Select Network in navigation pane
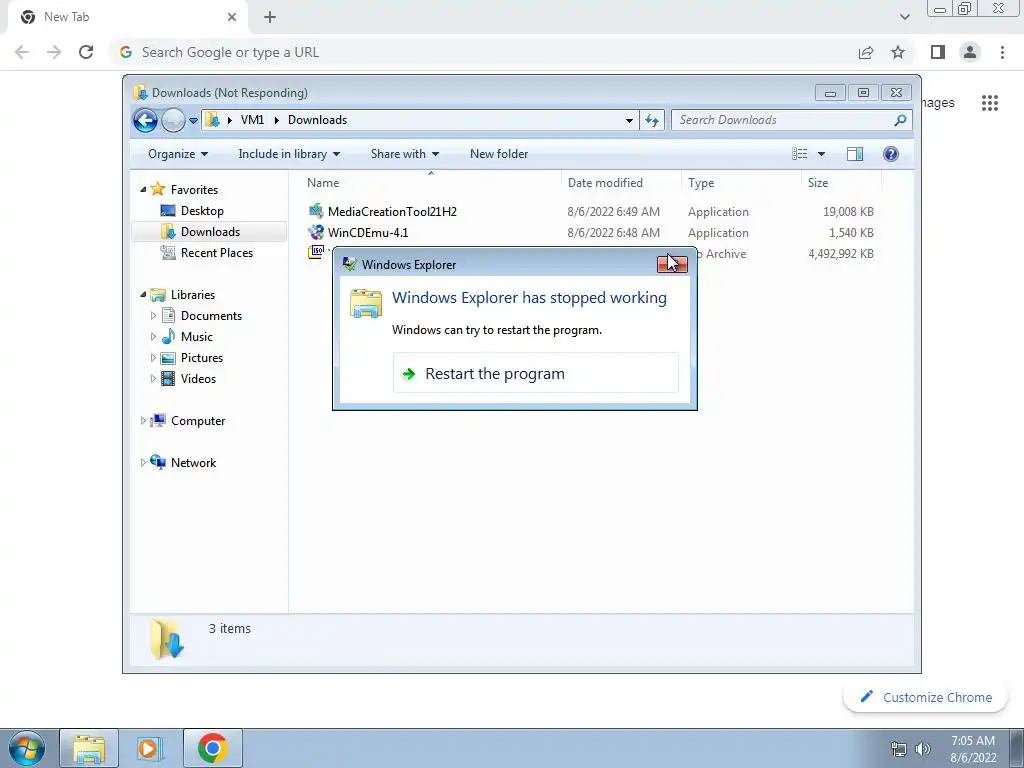 tap(193, 462)
